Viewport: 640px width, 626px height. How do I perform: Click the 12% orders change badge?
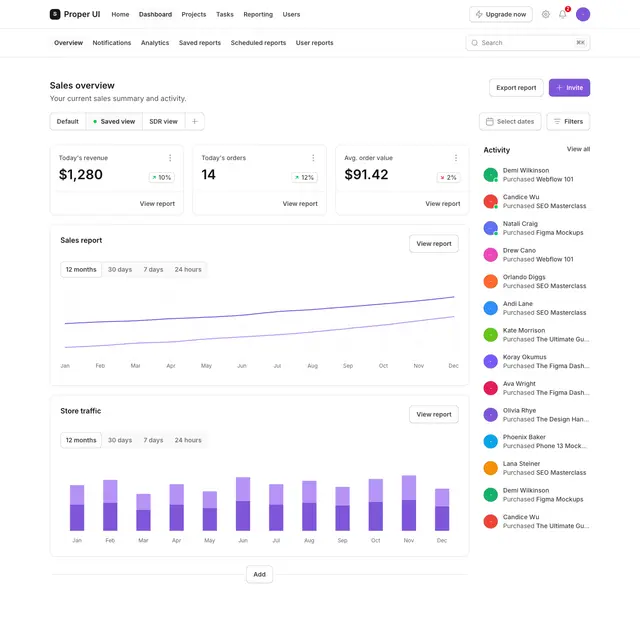304,178
